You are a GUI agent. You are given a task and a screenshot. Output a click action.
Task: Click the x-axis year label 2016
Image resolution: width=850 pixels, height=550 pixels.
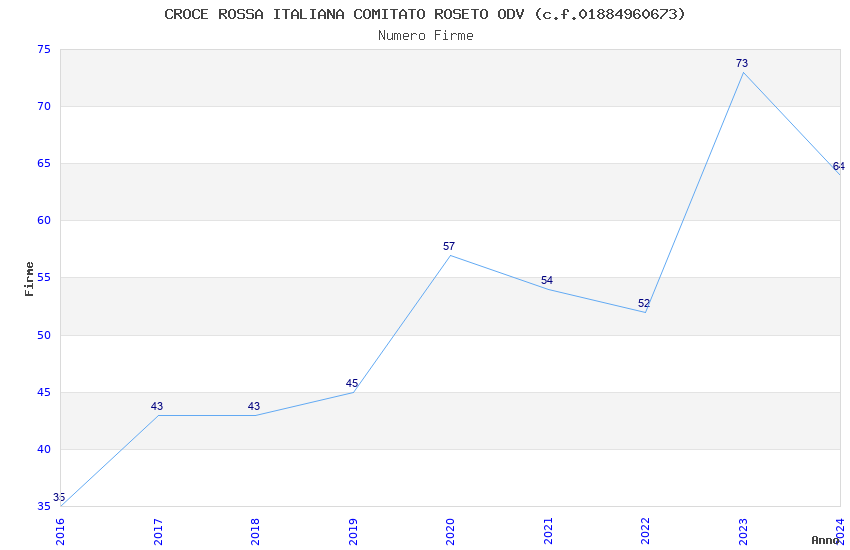60,531
